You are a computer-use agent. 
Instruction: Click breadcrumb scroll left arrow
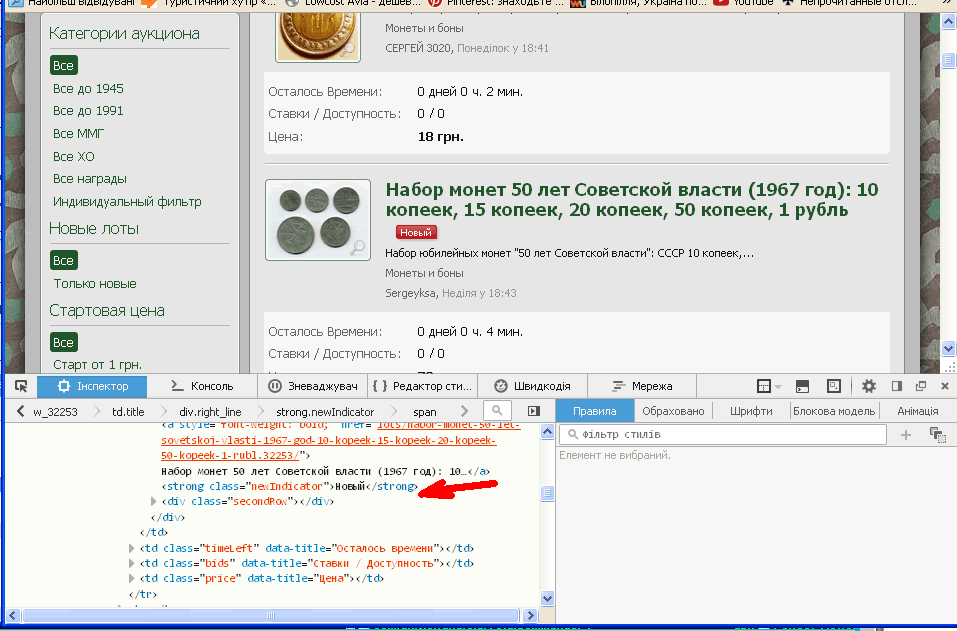[x=20, y=411]
